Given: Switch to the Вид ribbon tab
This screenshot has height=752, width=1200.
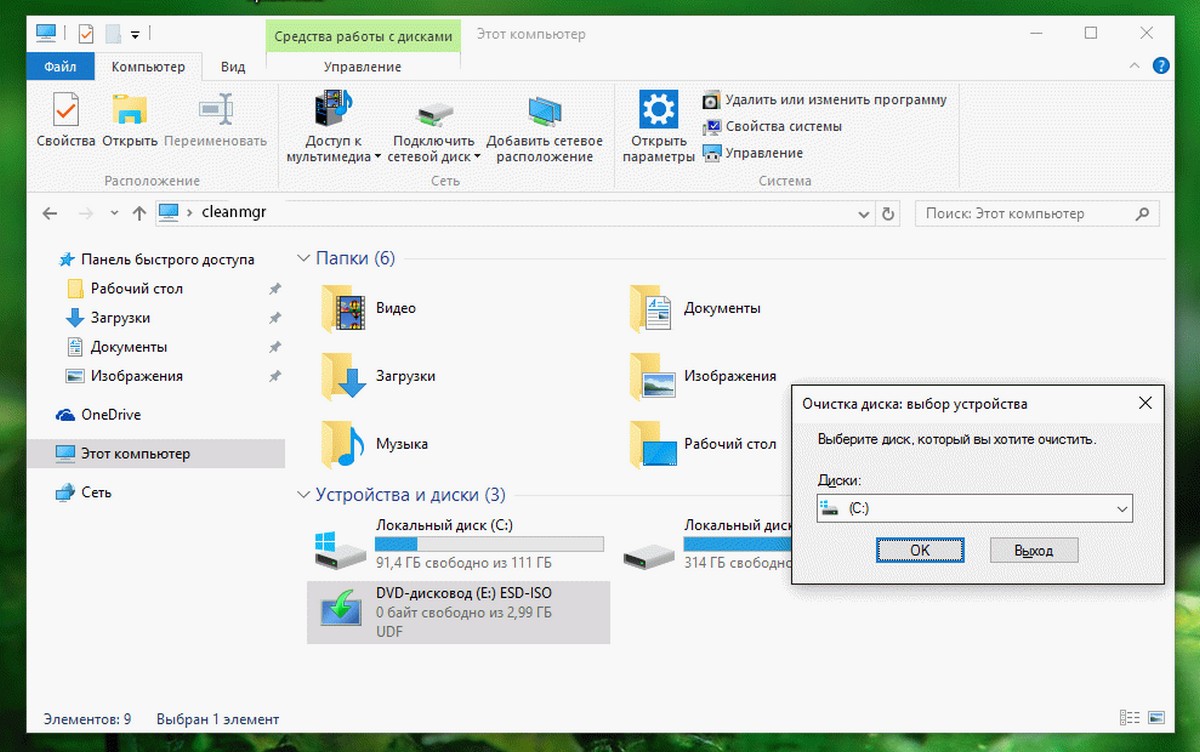Looking at the screenshot, I should point(233,67).
